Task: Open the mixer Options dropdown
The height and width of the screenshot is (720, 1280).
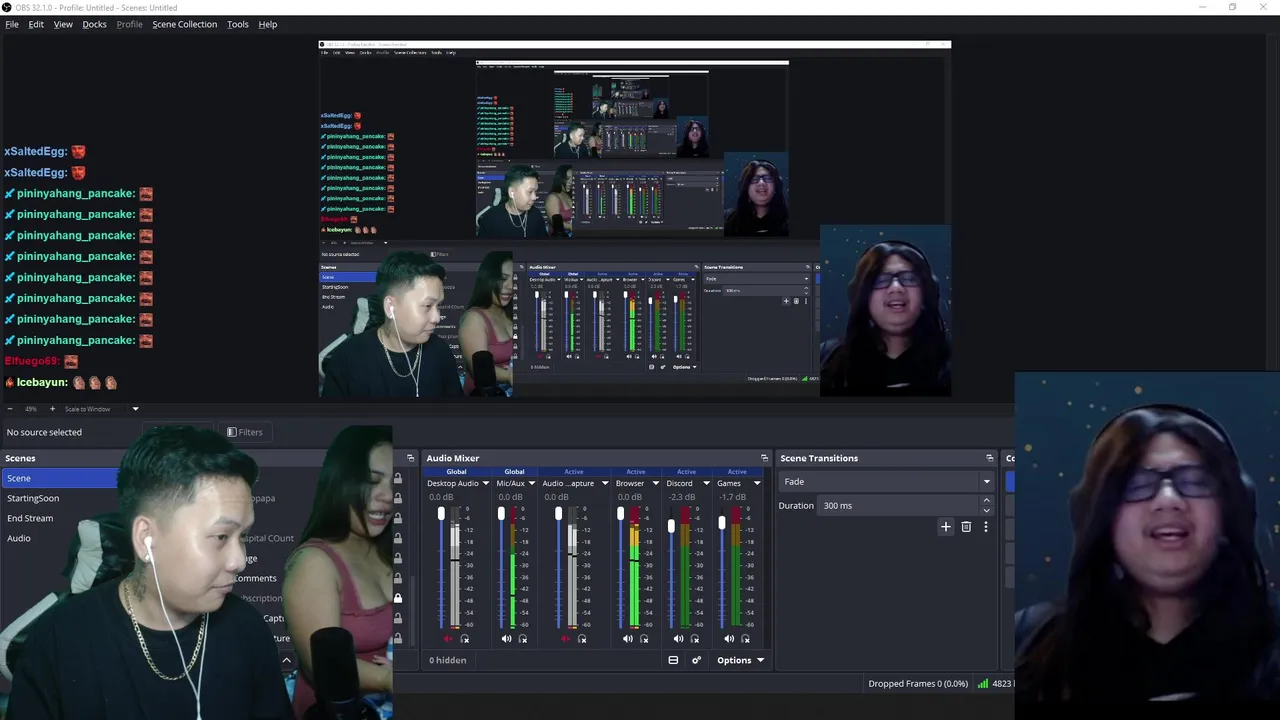Action: (740, 660)
